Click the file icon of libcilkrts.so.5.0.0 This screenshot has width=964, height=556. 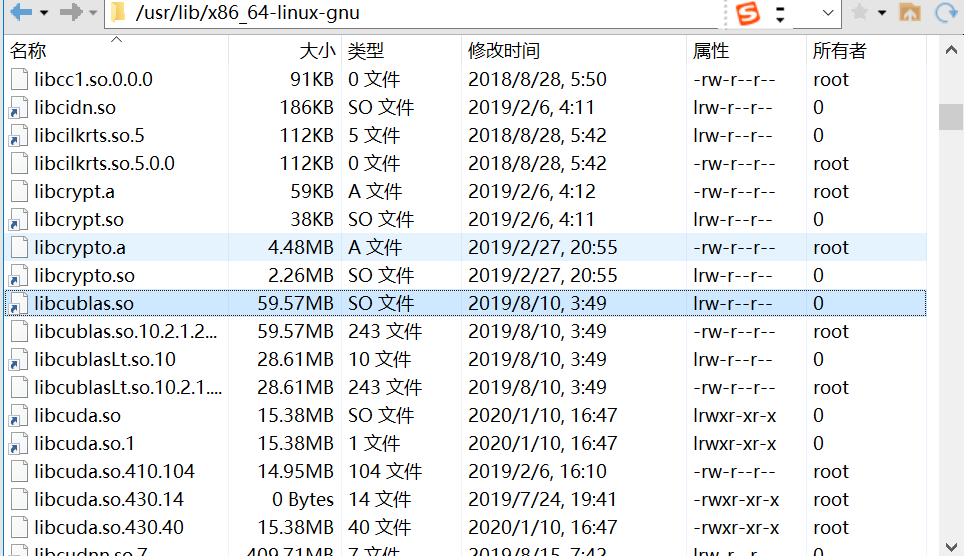click(x=19, y=164)
